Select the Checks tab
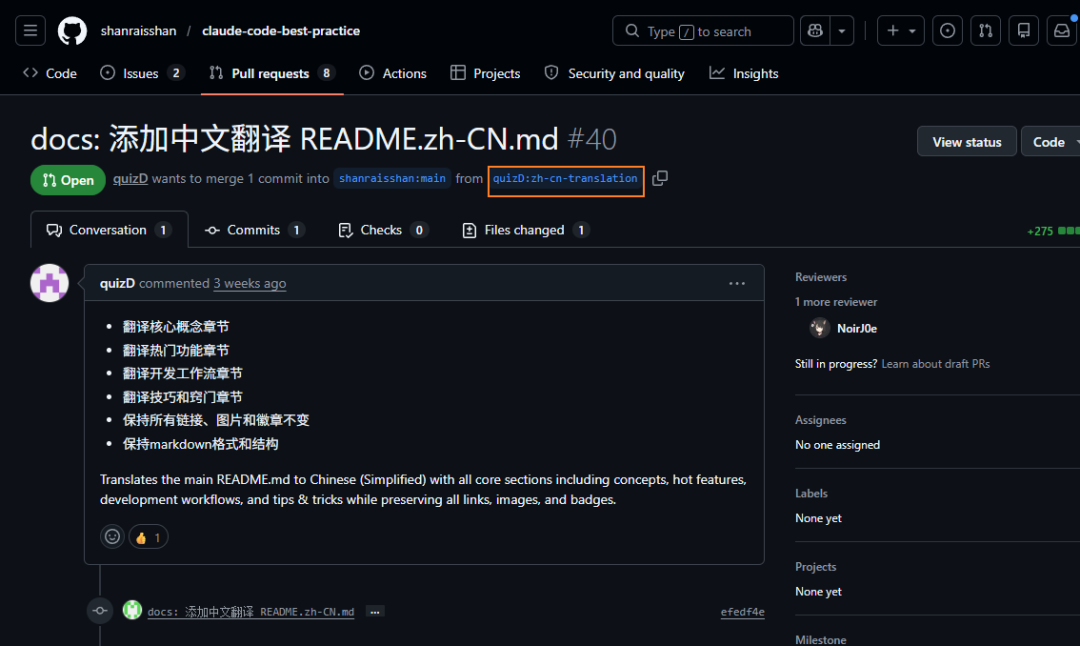 [x=382, y=230]
